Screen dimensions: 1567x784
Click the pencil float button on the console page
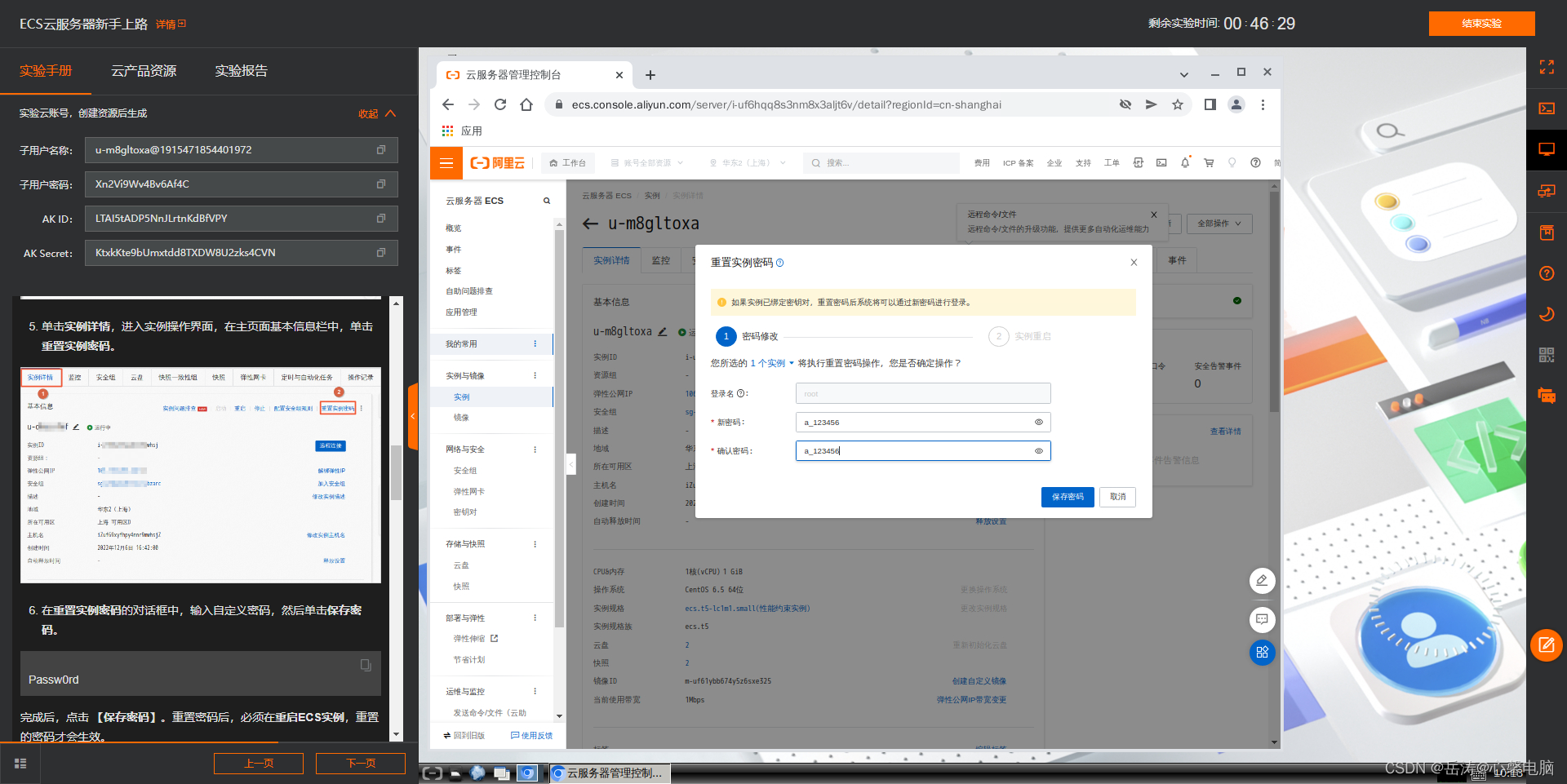click(1262, 581)
